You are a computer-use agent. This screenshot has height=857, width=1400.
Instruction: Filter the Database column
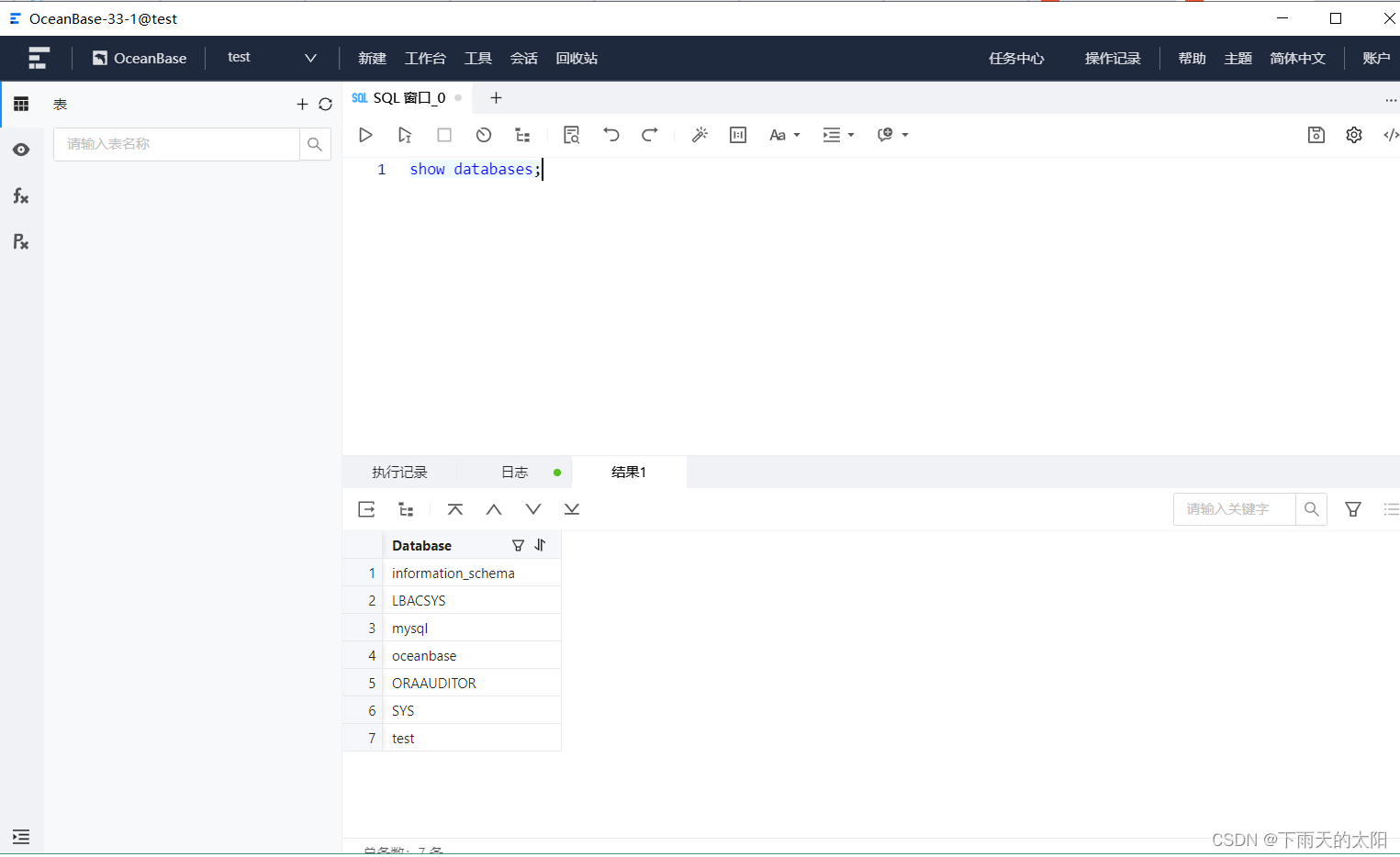click(x=518, y=545)
